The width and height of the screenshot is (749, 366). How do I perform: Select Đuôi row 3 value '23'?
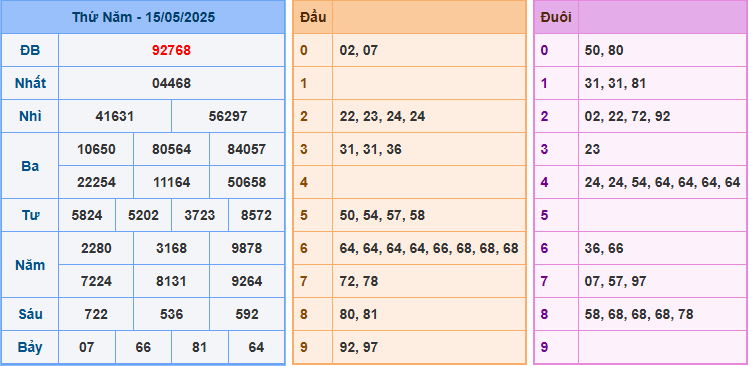(x=592, y=149)
